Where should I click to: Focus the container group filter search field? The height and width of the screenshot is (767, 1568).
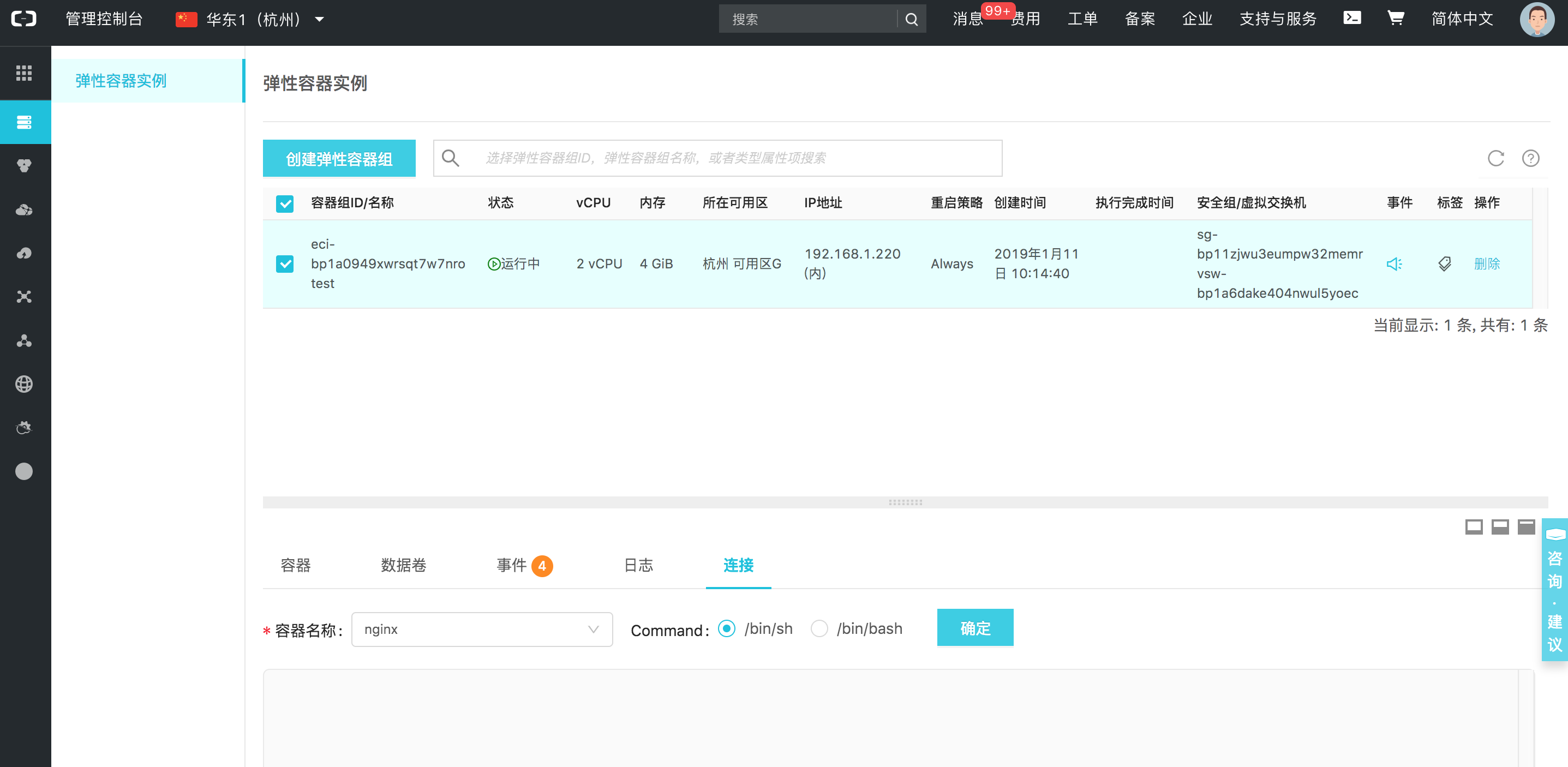tap(717, 158)
